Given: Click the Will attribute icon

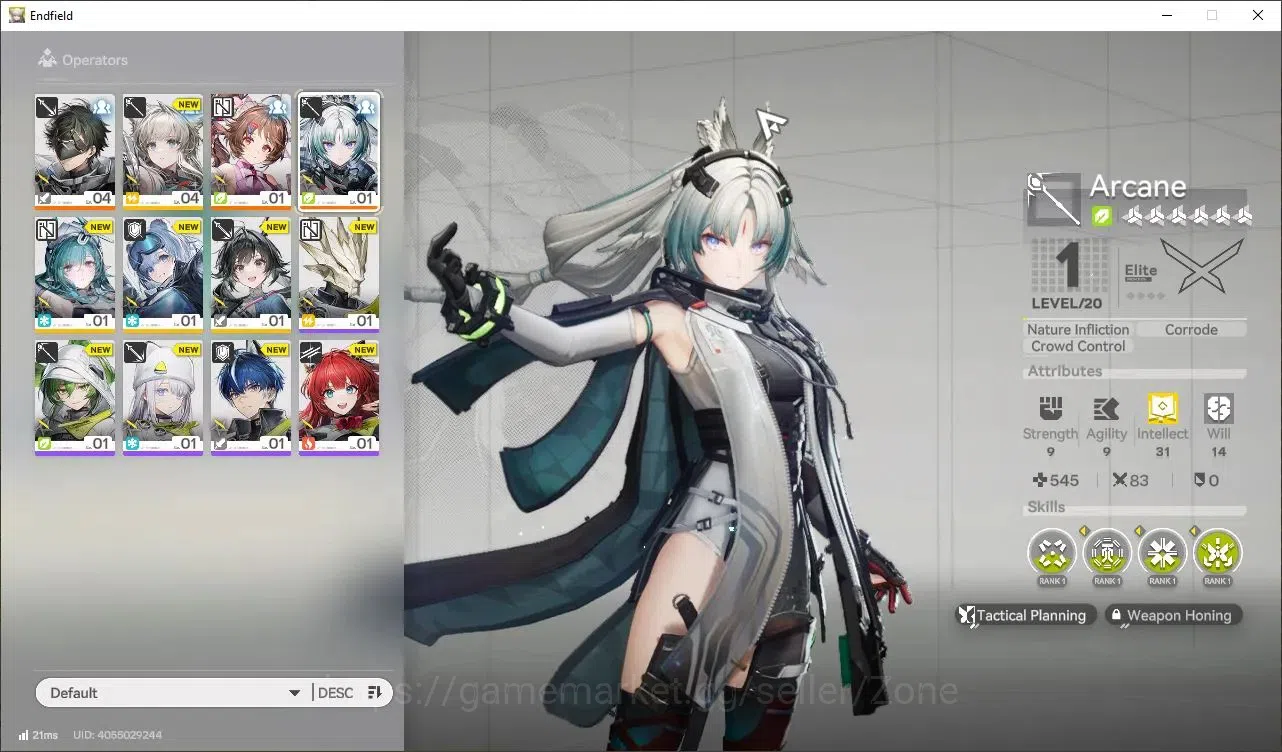Looking at the screenshot, I should (x=1218, y=408).
